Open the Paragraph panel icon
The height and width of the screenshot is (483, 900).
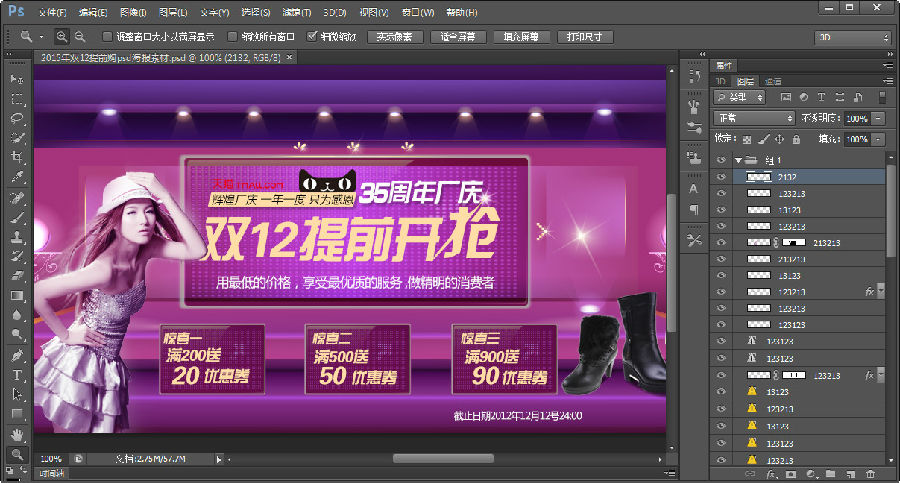(694, 209)
